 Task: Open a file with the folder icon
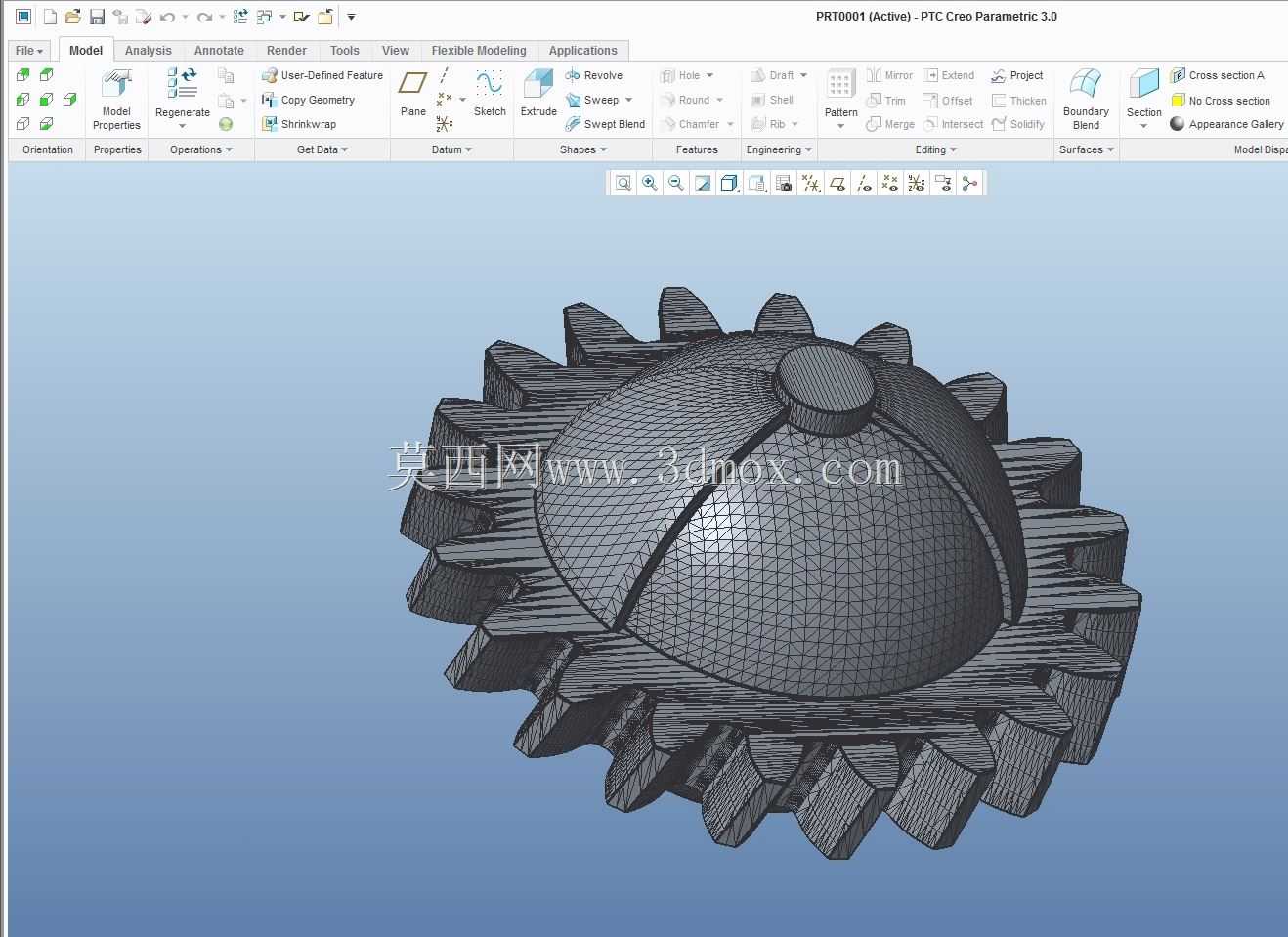pyautogui.click(x=73, y=17)
